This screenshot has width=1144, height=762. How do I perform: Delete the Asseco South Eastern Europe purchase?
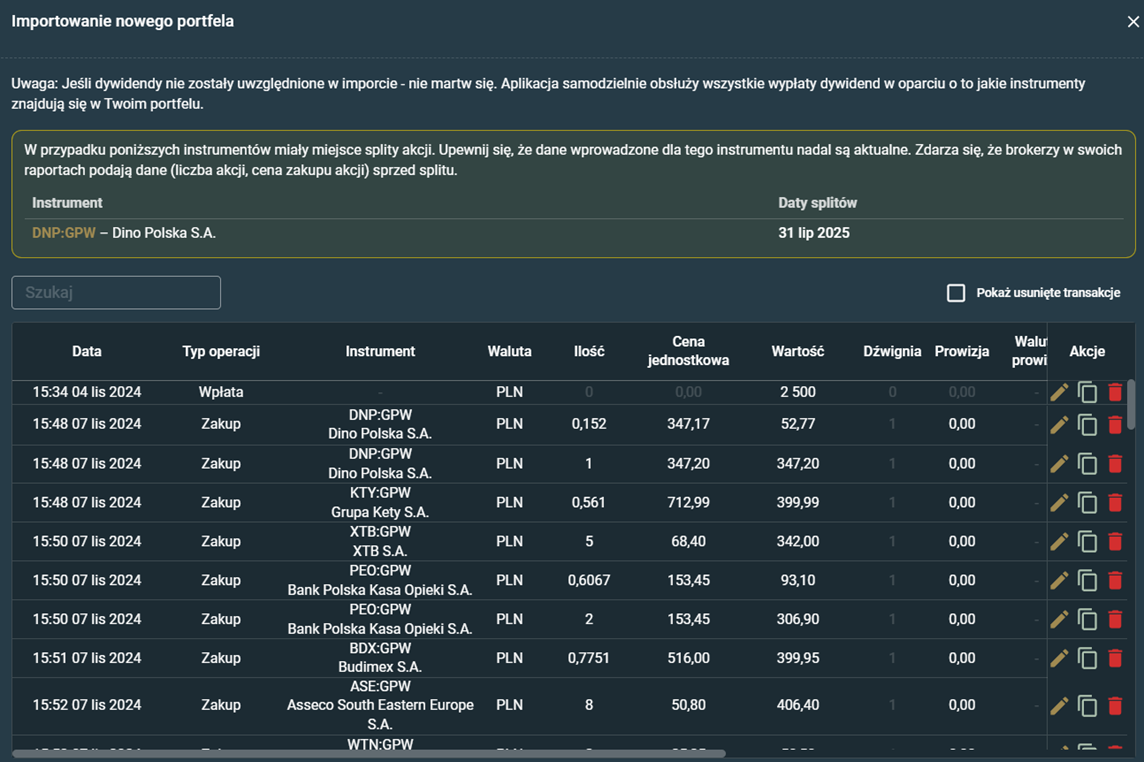pos(1115,706)
